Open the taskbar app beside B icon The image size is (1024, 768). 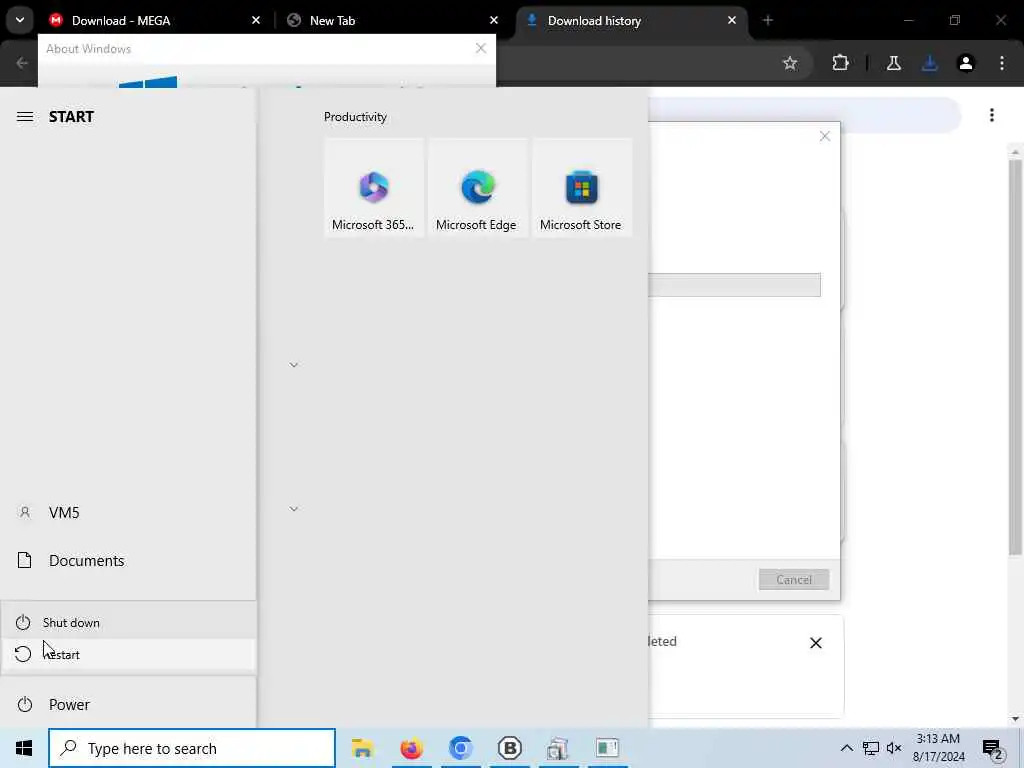click(558, 748)
